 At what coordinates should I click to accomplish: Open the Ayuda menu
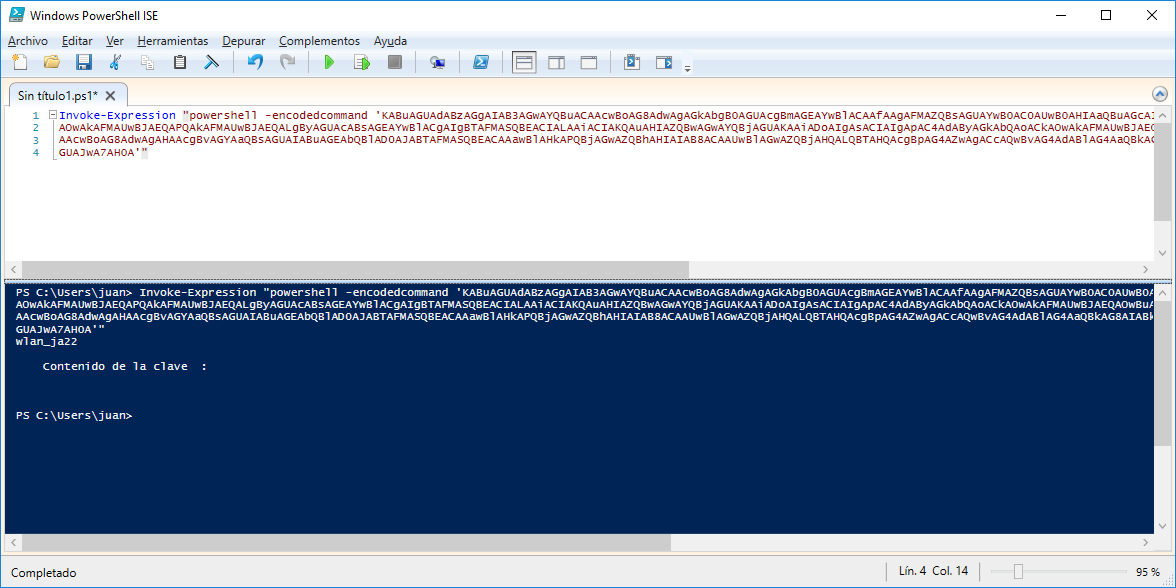pyautogui.click(x=390, y=41)
